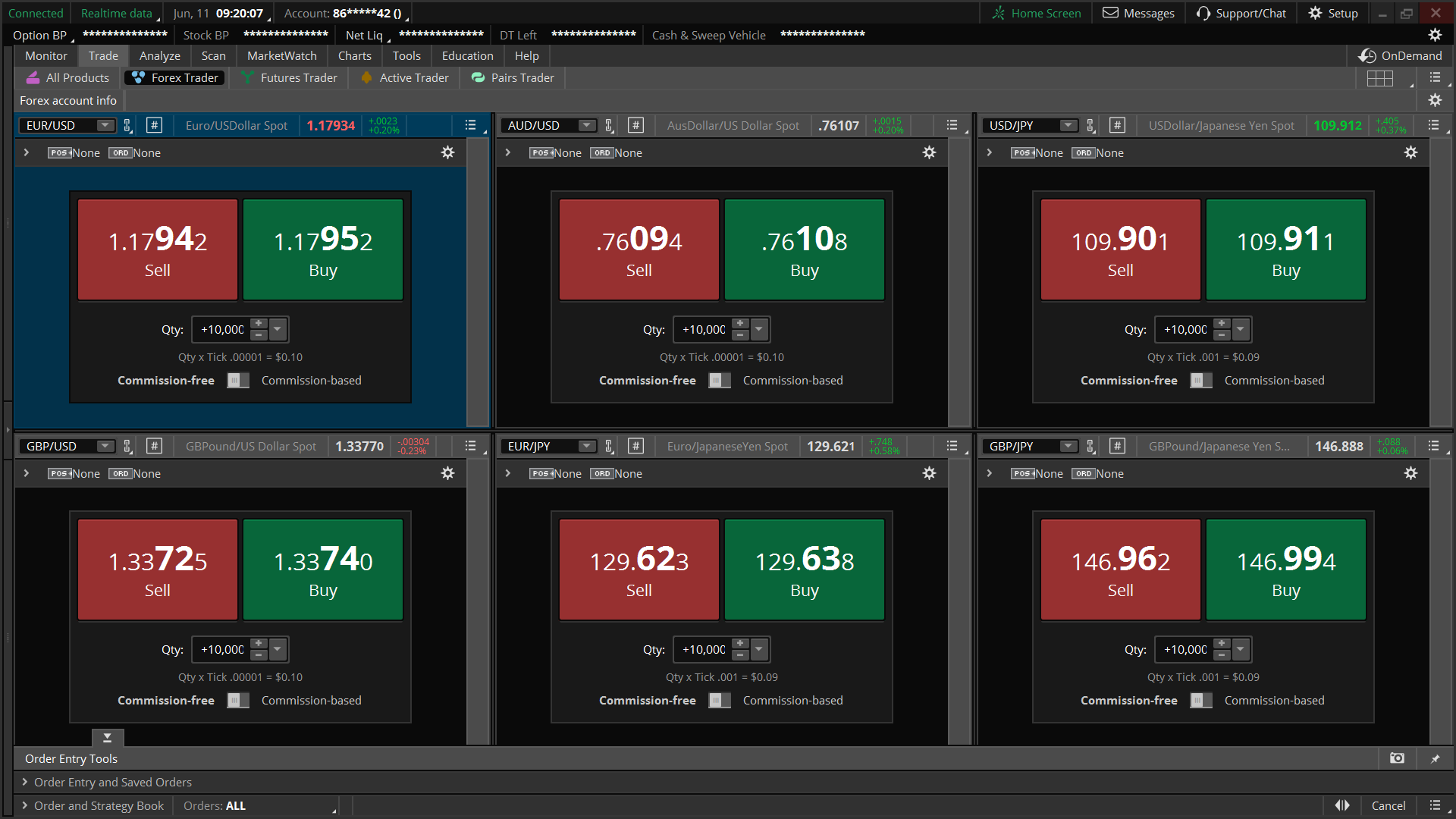The image size is (1456, 819).
Task: Open EUR/USD symbol dropdown
Action: coord(105,126)
